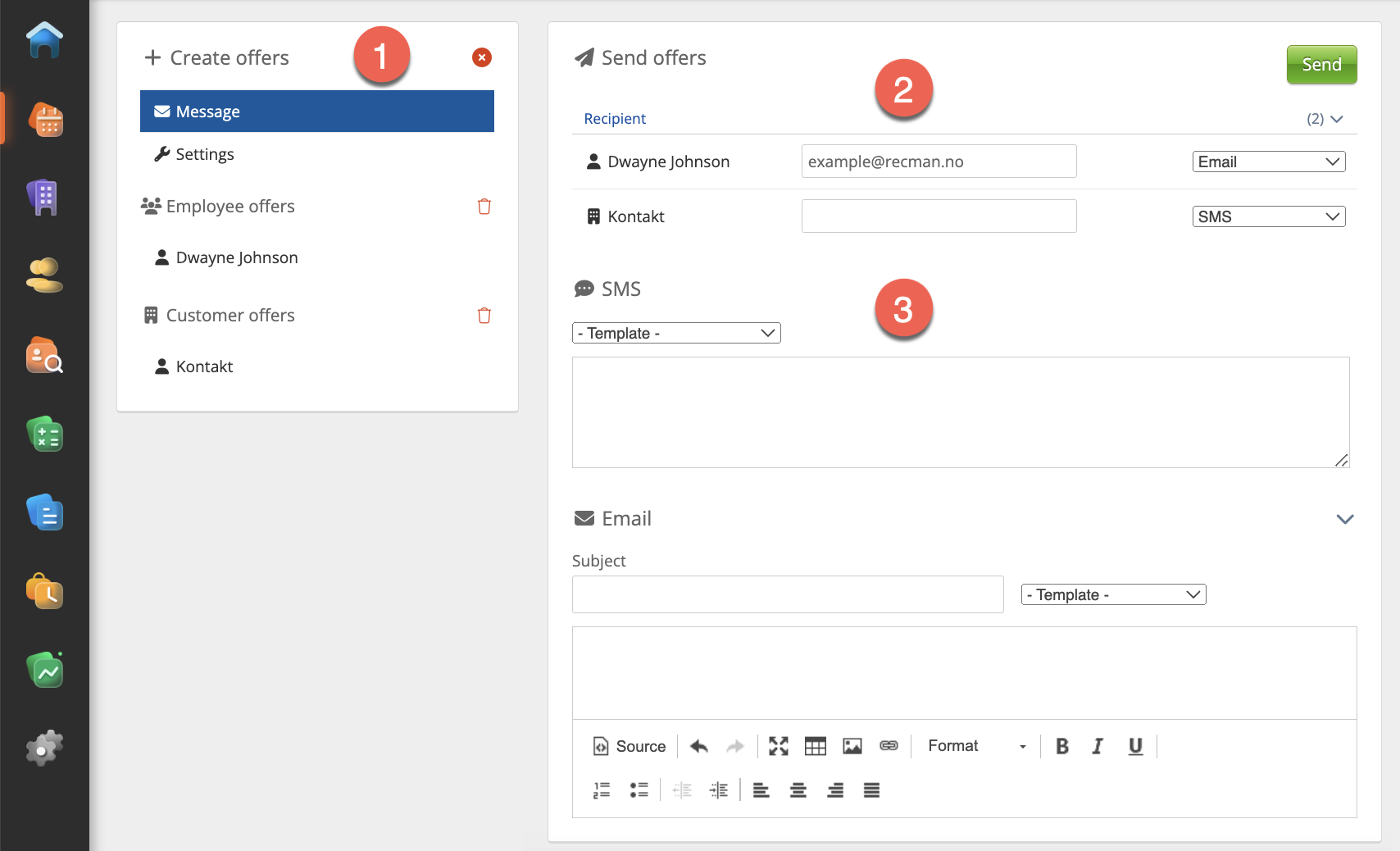1400x851 pixels.
Task: Open the gear settings icon in sidebar
Action: pos(44,748)
